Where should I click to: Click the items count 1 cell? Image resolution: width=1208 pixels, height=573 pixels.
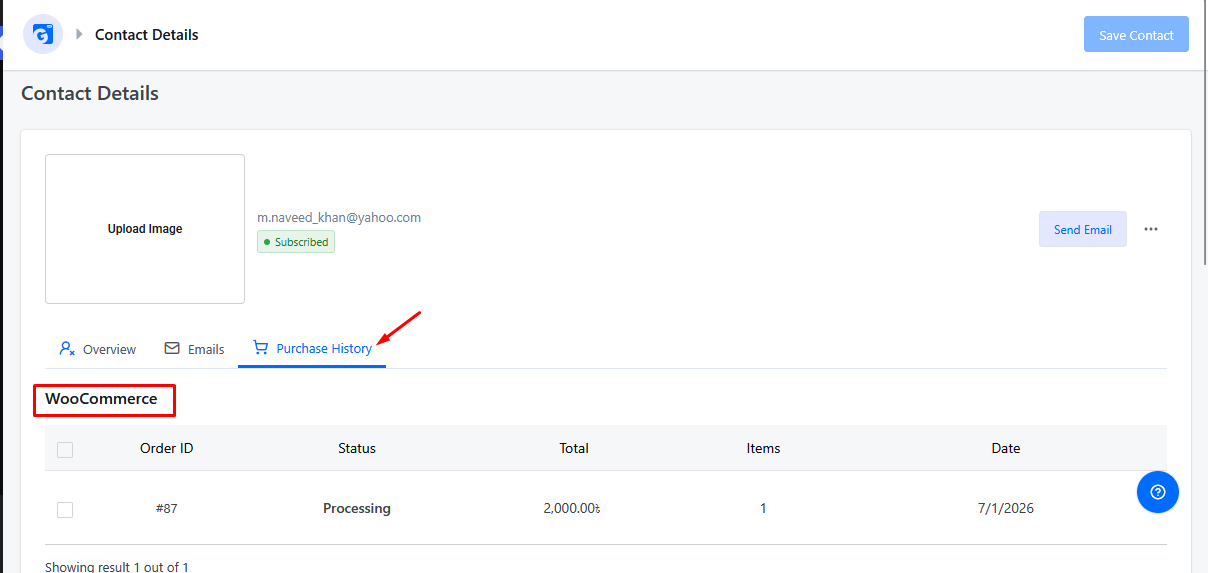coord(763,508)
